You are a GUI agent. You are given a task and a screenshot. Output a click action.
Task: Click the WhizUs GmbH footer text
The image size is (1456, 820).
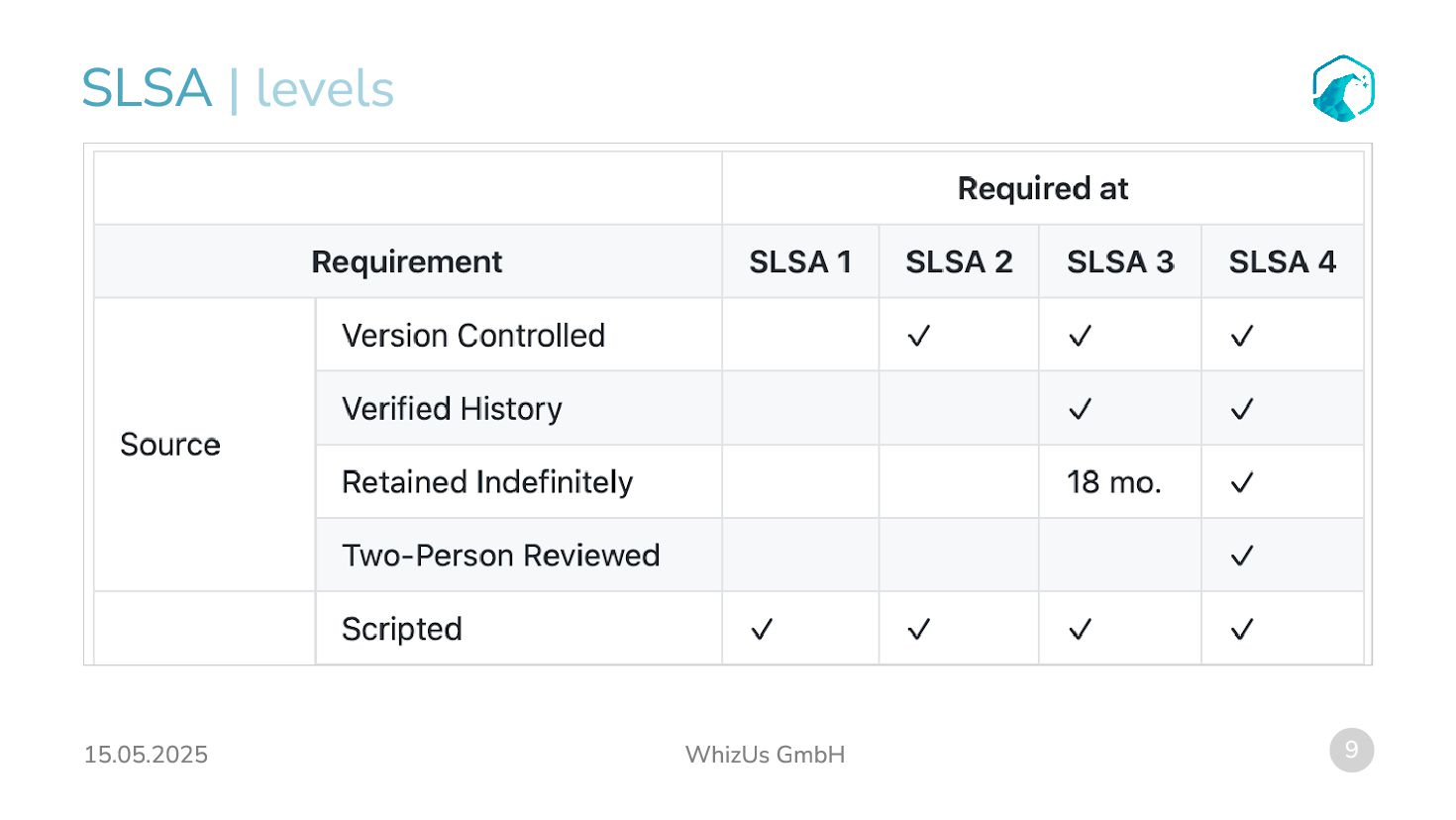tap(765, 755)
